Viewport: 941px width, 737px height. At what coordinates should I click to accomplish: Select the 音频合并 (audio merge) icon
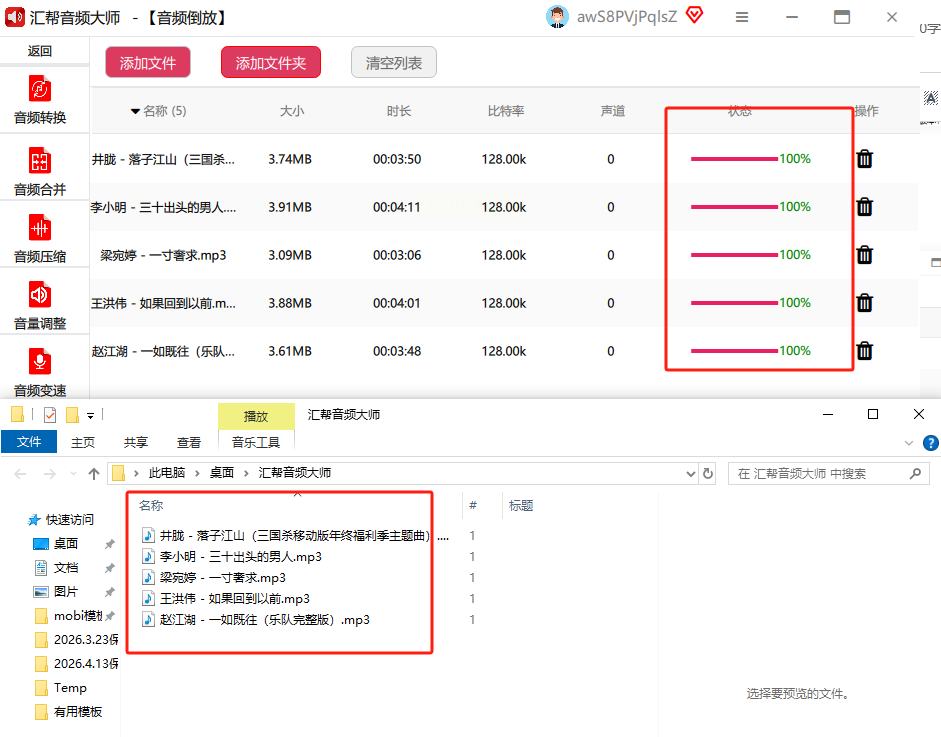[x=40, y=170]
